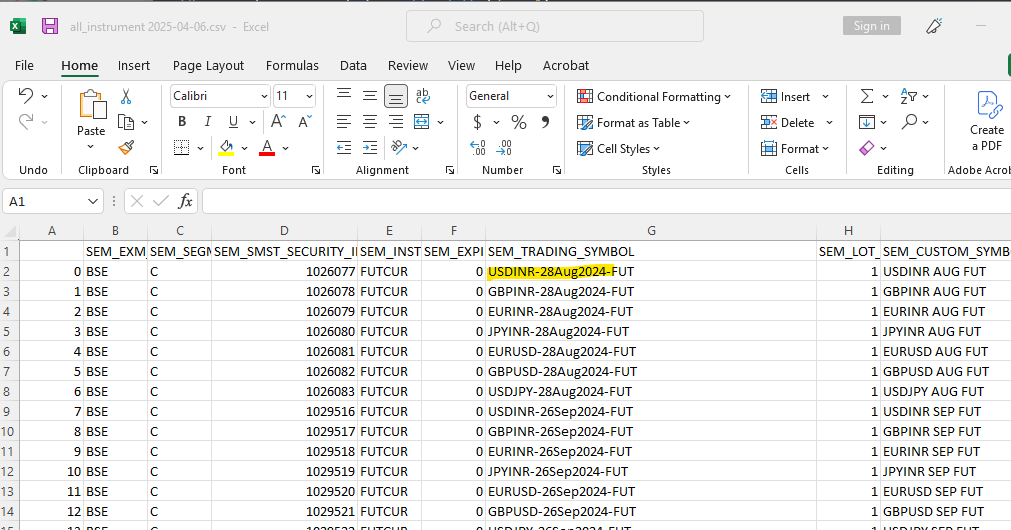This screenshot has height=530, width=1011.
Task: Open Conditional Formatting menu
Action: [654, 97]
